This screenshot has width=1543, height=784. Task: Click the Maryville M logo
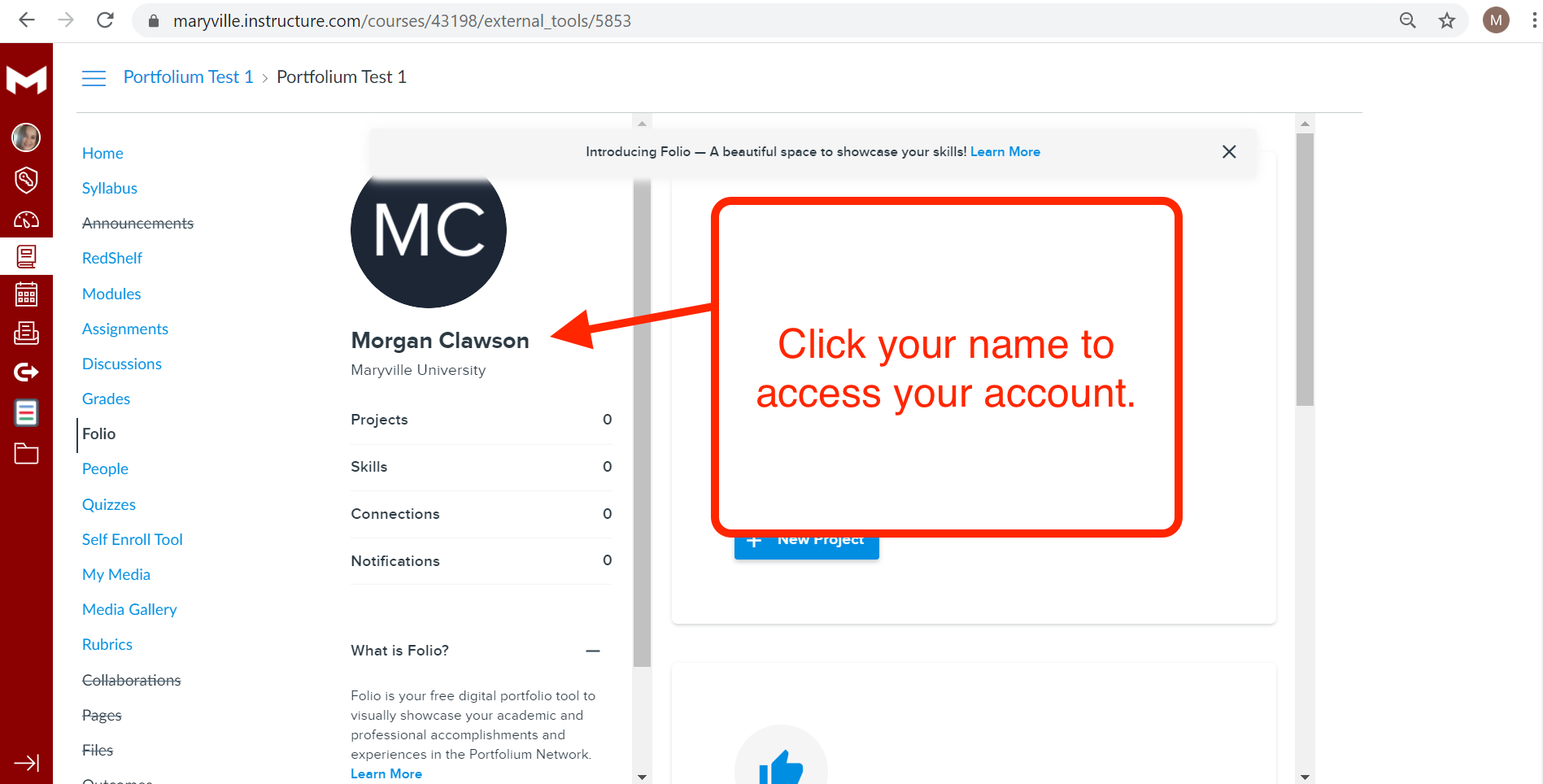(26, 80)
